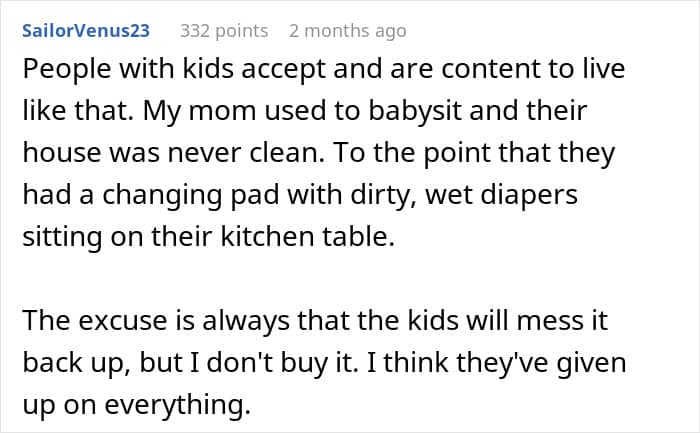Click the word "babysit" in the comment
The image size is (700, 433).
(415, 111)
